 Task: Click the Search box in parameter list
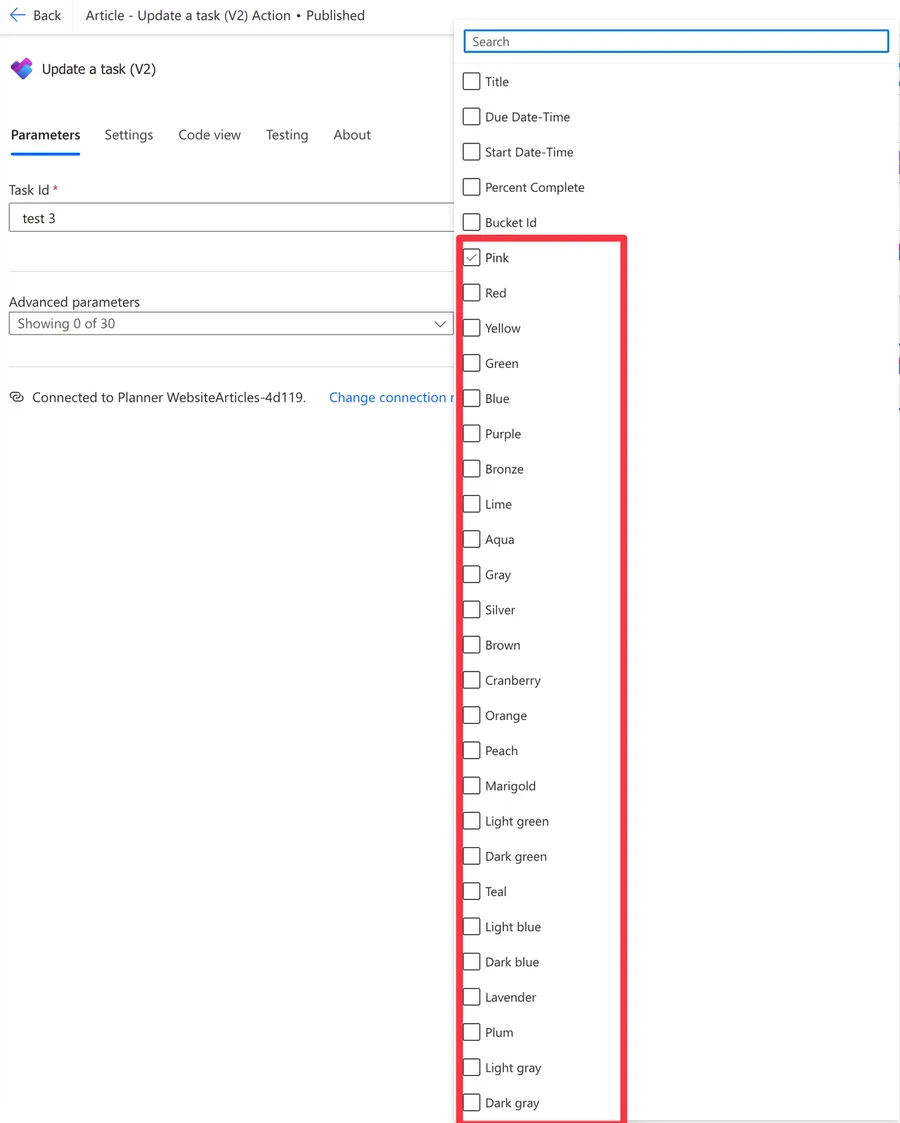pyautogui.click(x=676, y=41)
